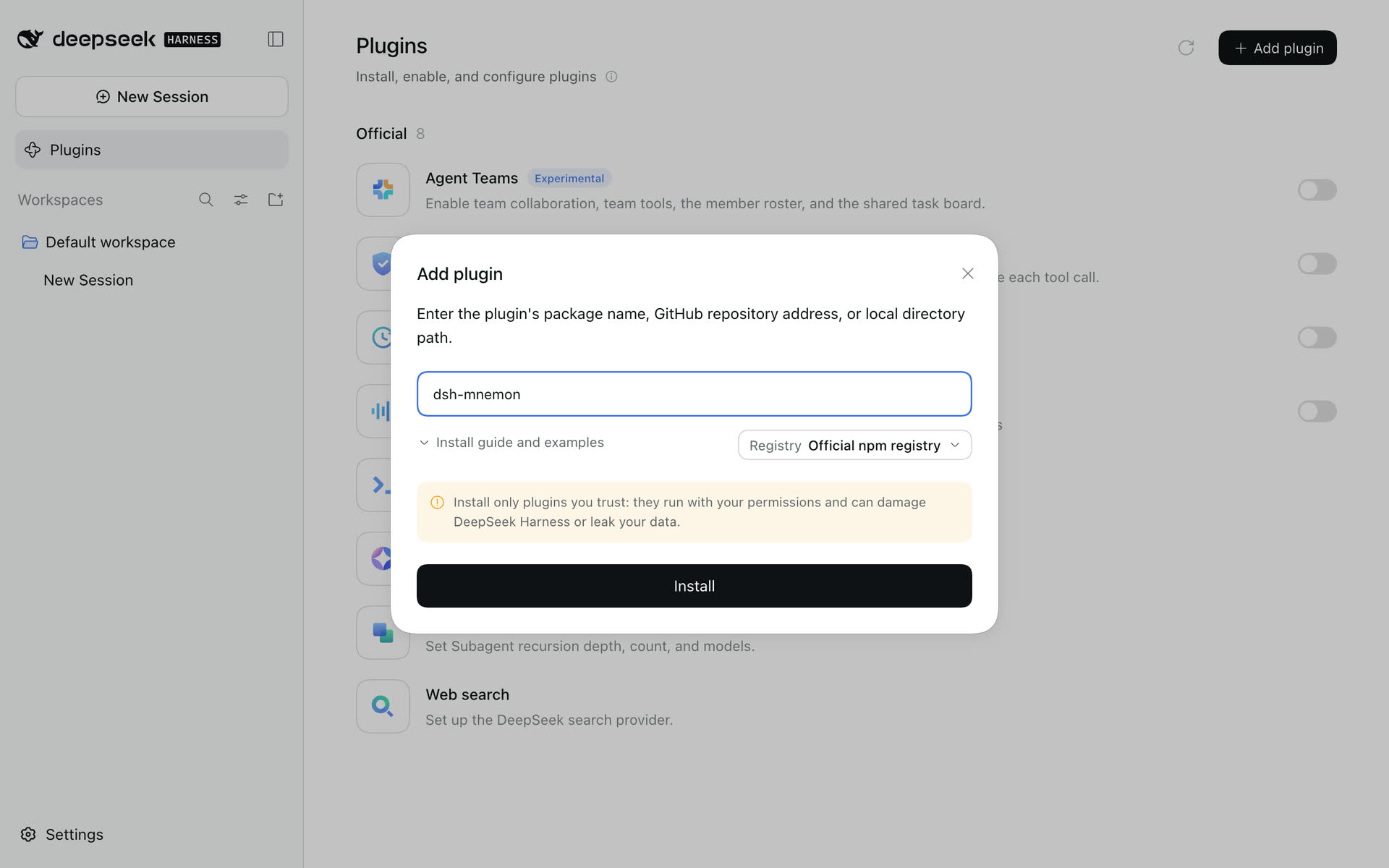Click the Install button
Screen dimensions: 1389x868
694,586
